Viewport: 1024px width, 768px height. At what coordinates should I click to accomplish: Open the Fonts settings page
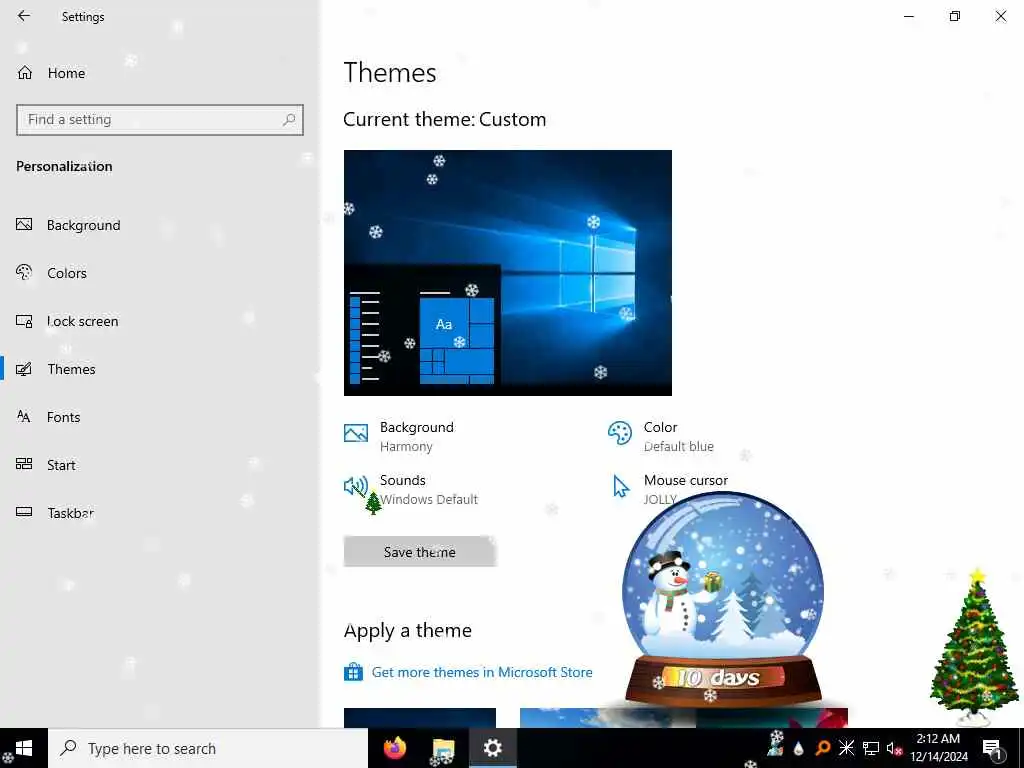[160, 417]
